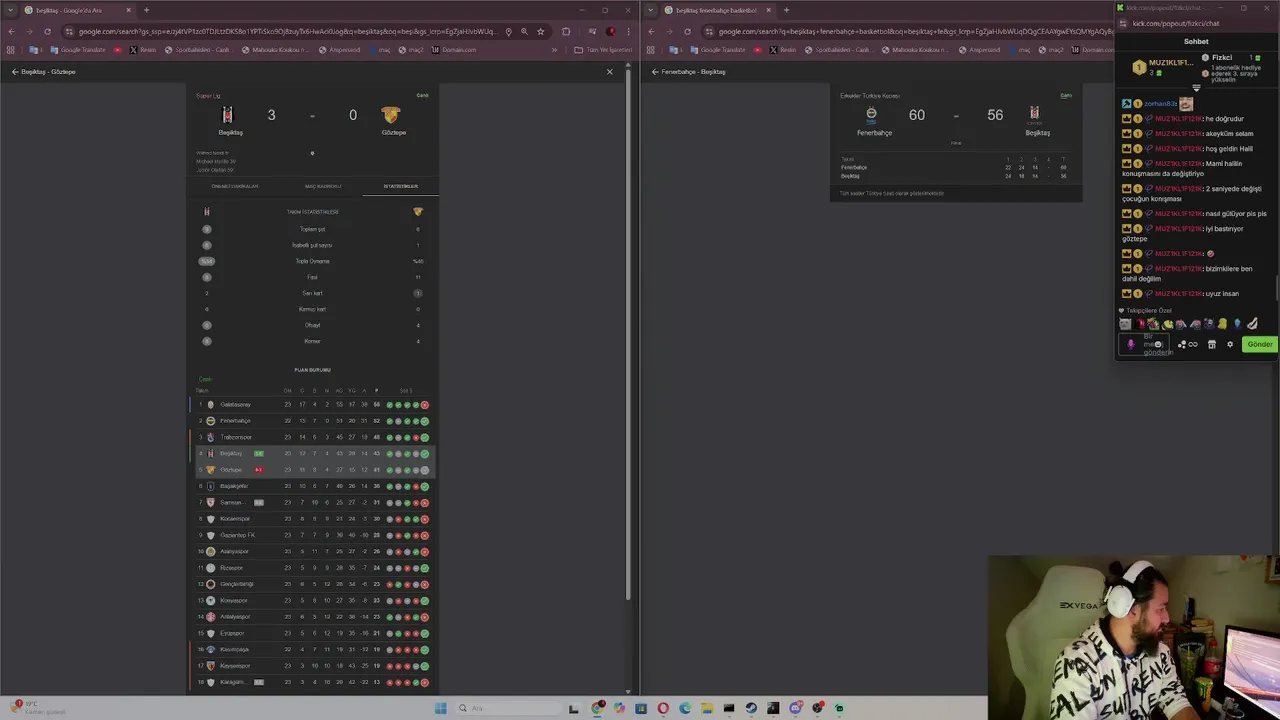The image size is (1280, 720).
Task: Close the 'beşiktaş - Google'da Ara' tab
Action: (130, 10)
